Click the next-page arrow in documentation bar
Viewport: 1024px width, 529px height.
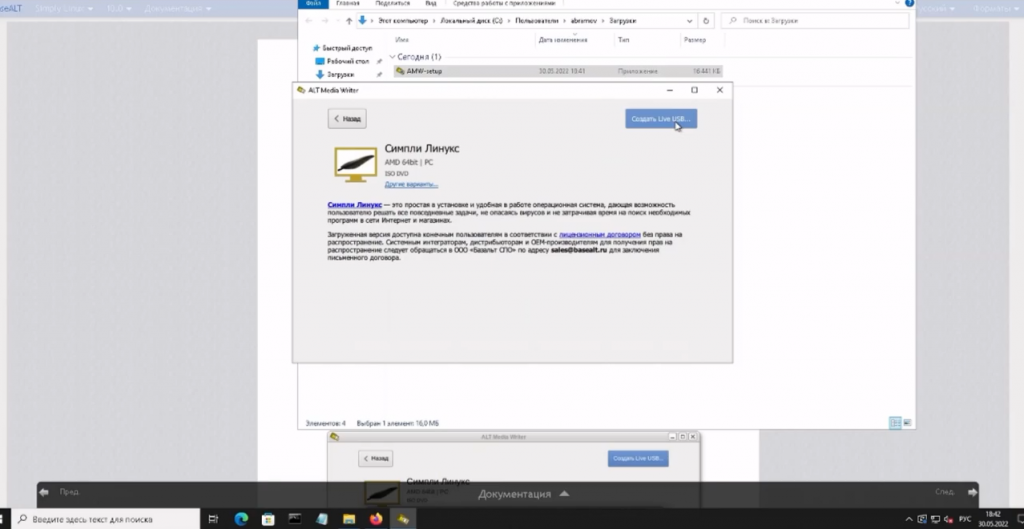[972, 492]
